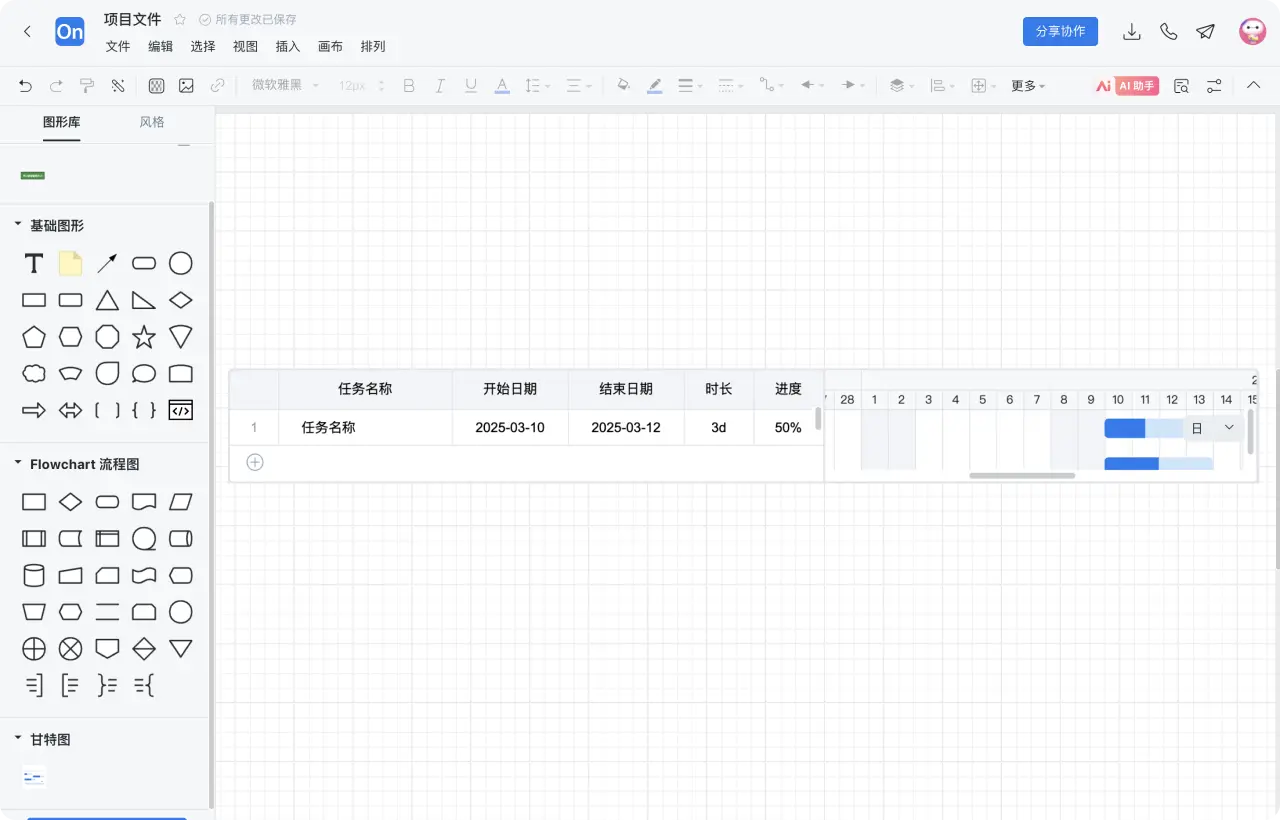This screenshot has height=820, width=1280.
Task: Select the Gantt chart shape in sidebar
Action: click(33, 776)
